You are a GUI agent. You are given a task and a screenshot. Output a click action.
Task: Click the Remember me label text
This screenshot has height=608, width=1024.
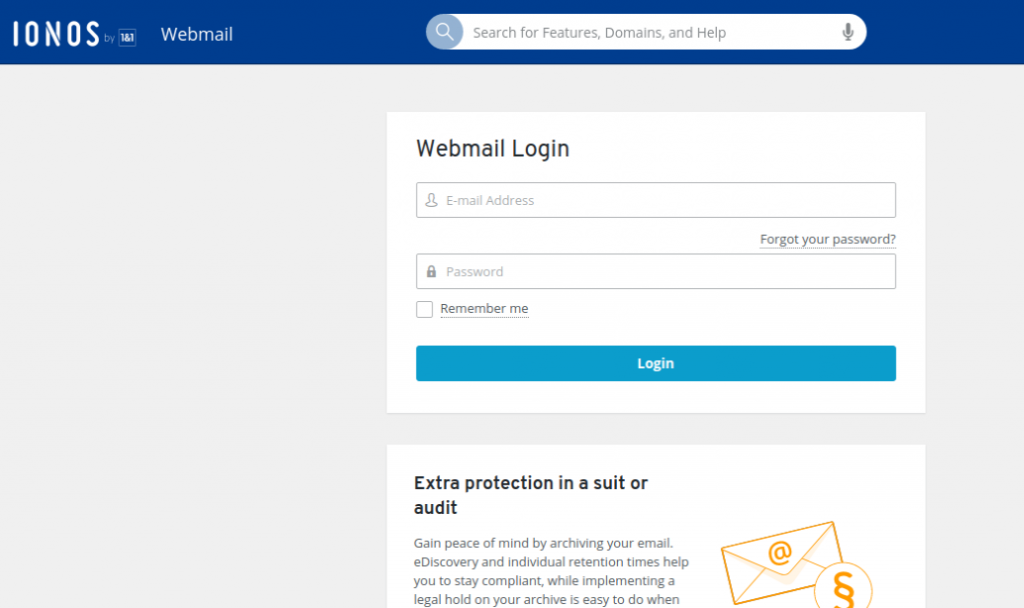pos(484,308)
